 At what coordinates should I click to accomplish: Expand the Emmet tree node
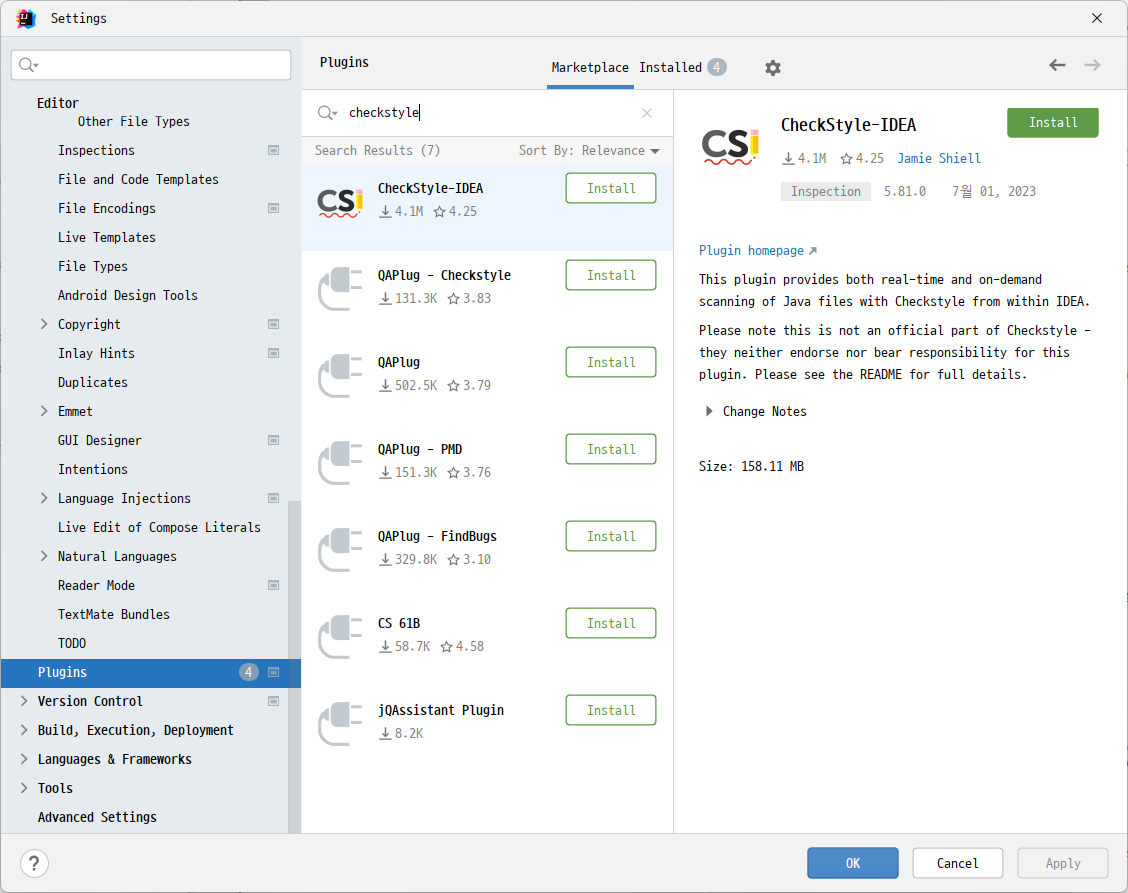pos(44,412)
